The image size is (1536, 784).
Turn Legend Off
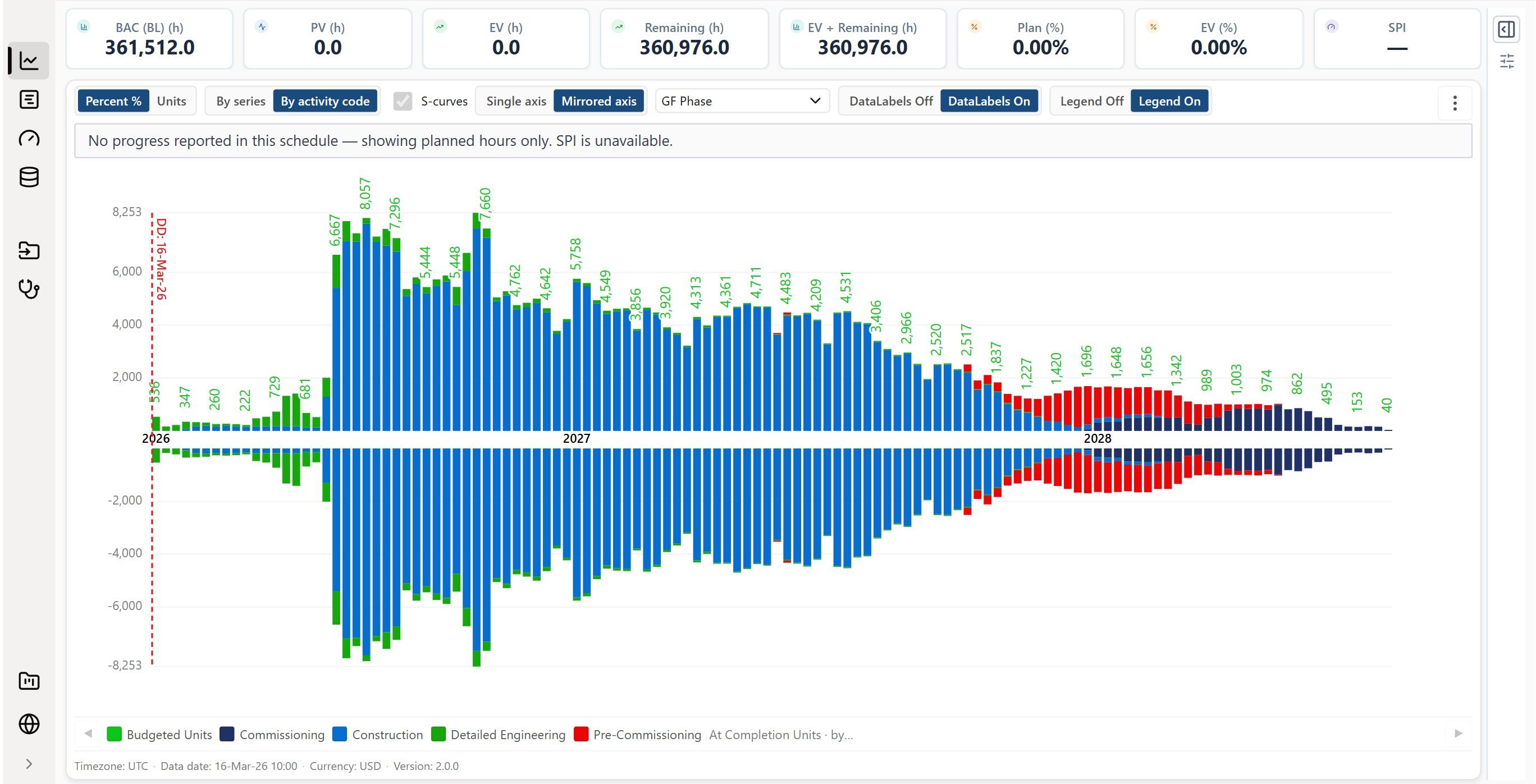[x=1091, y=101]
